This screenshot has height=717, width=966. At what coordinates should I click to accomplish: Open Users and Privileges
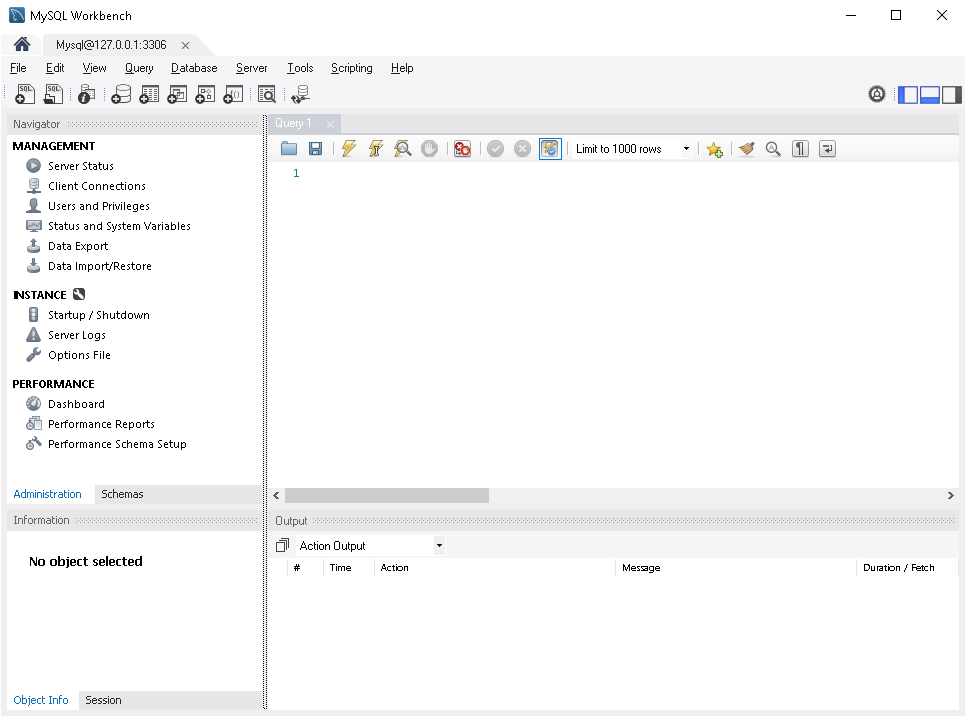(99, 206)
